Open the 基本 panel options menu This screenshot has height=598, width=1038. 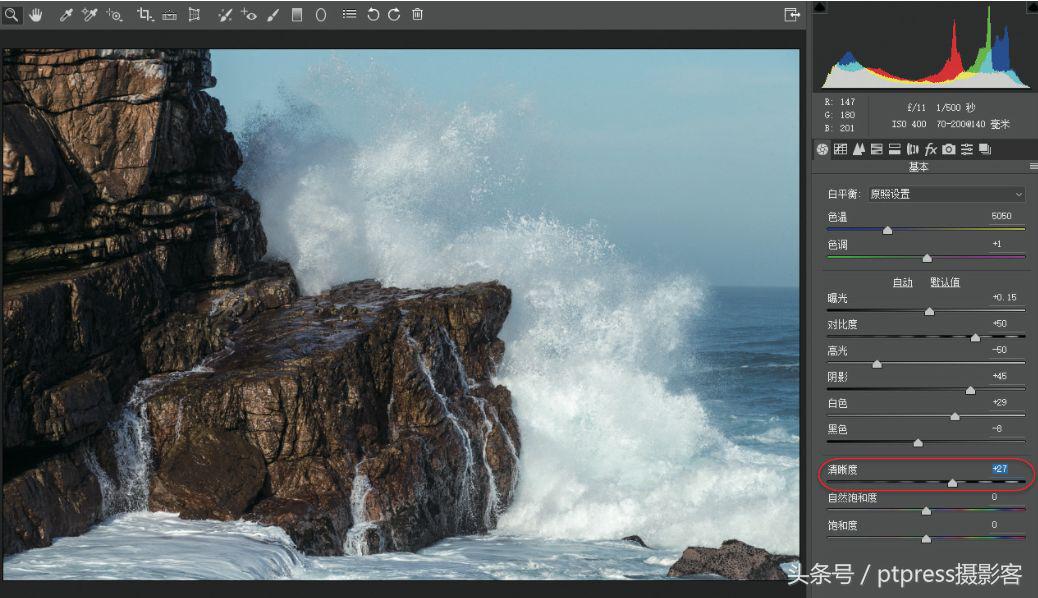point(1032,167)
